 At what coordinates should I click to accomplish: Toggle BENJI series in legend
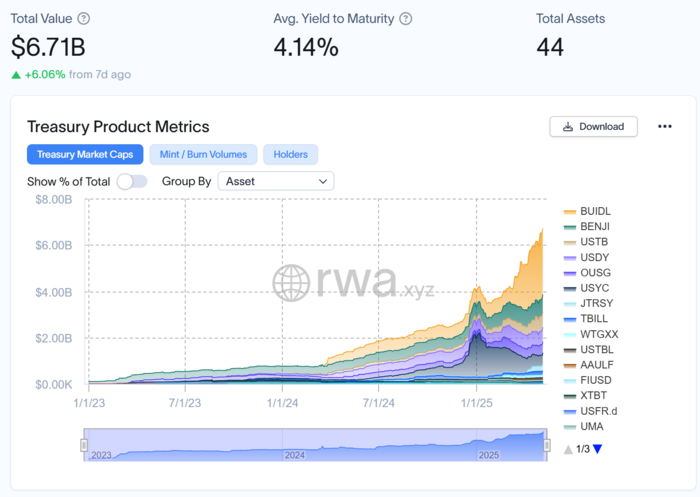(x=587, y=226)
